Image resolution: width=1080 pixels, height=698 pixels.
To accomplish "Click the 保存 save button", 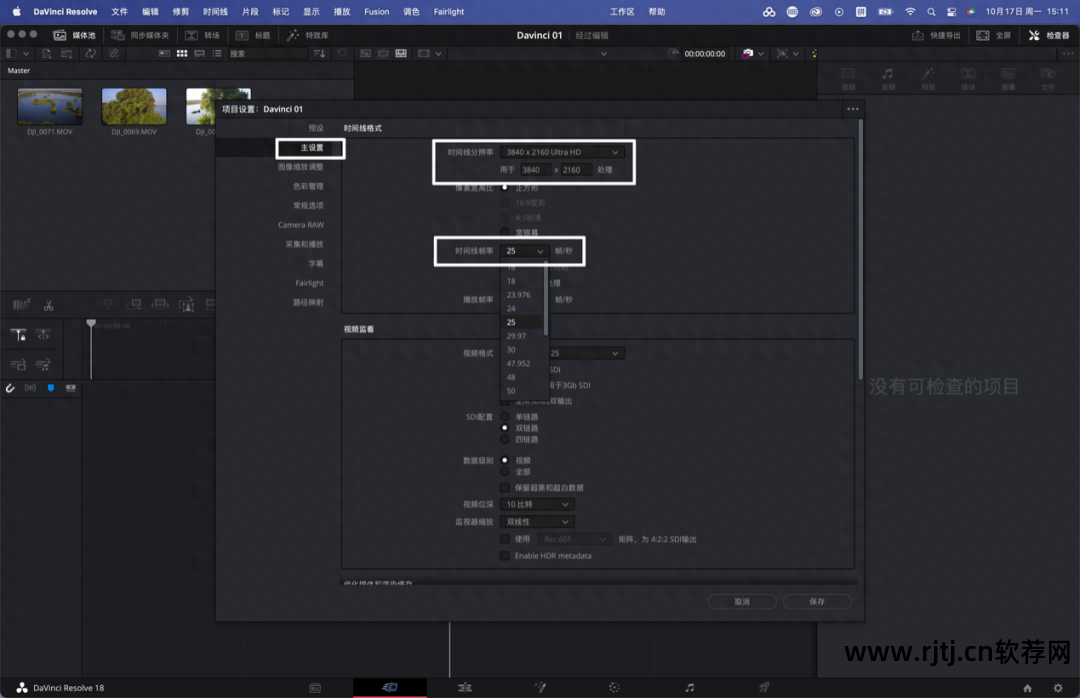I will tap(817, 602).
